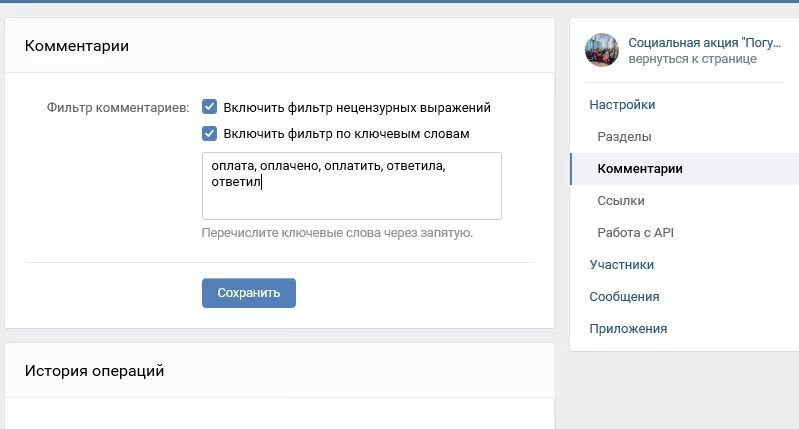Screen dimensions: 799x429
Task: Go to Участники section
Action: coord(622,264)
